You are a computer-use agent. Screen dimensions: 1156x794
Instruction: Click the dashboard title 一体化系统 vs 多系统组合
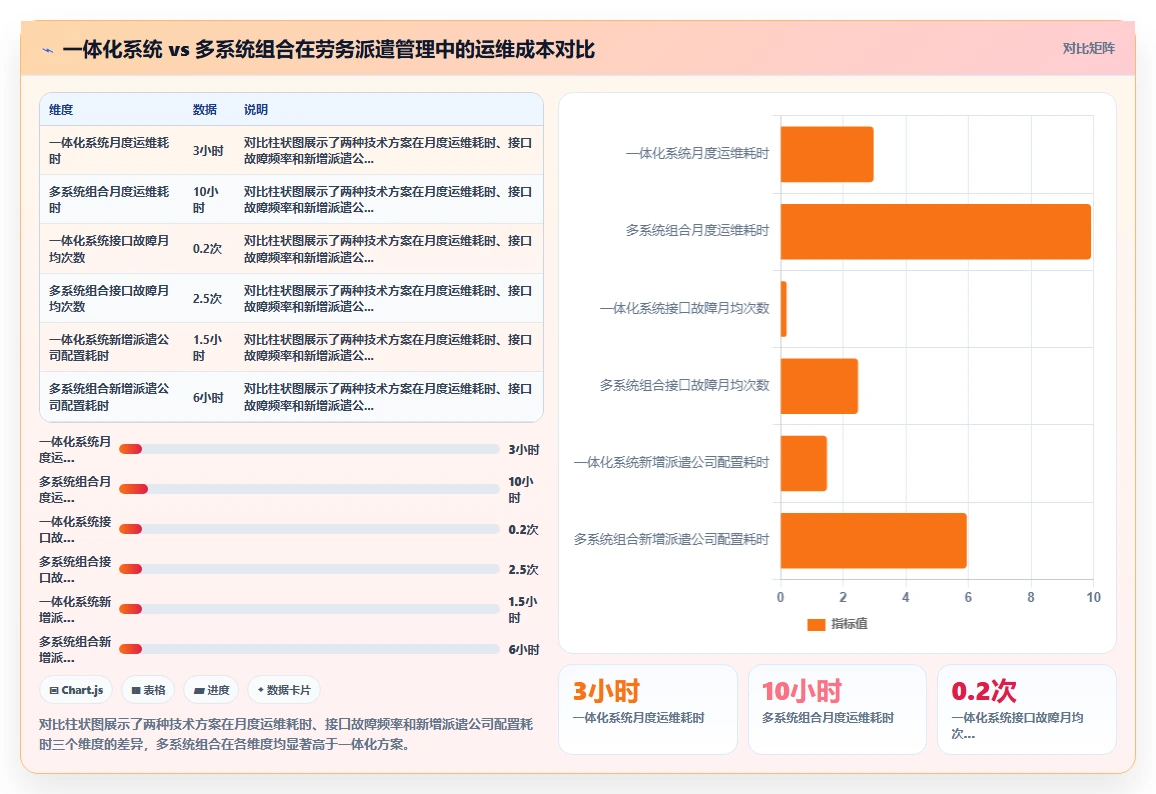pos(328,49)
